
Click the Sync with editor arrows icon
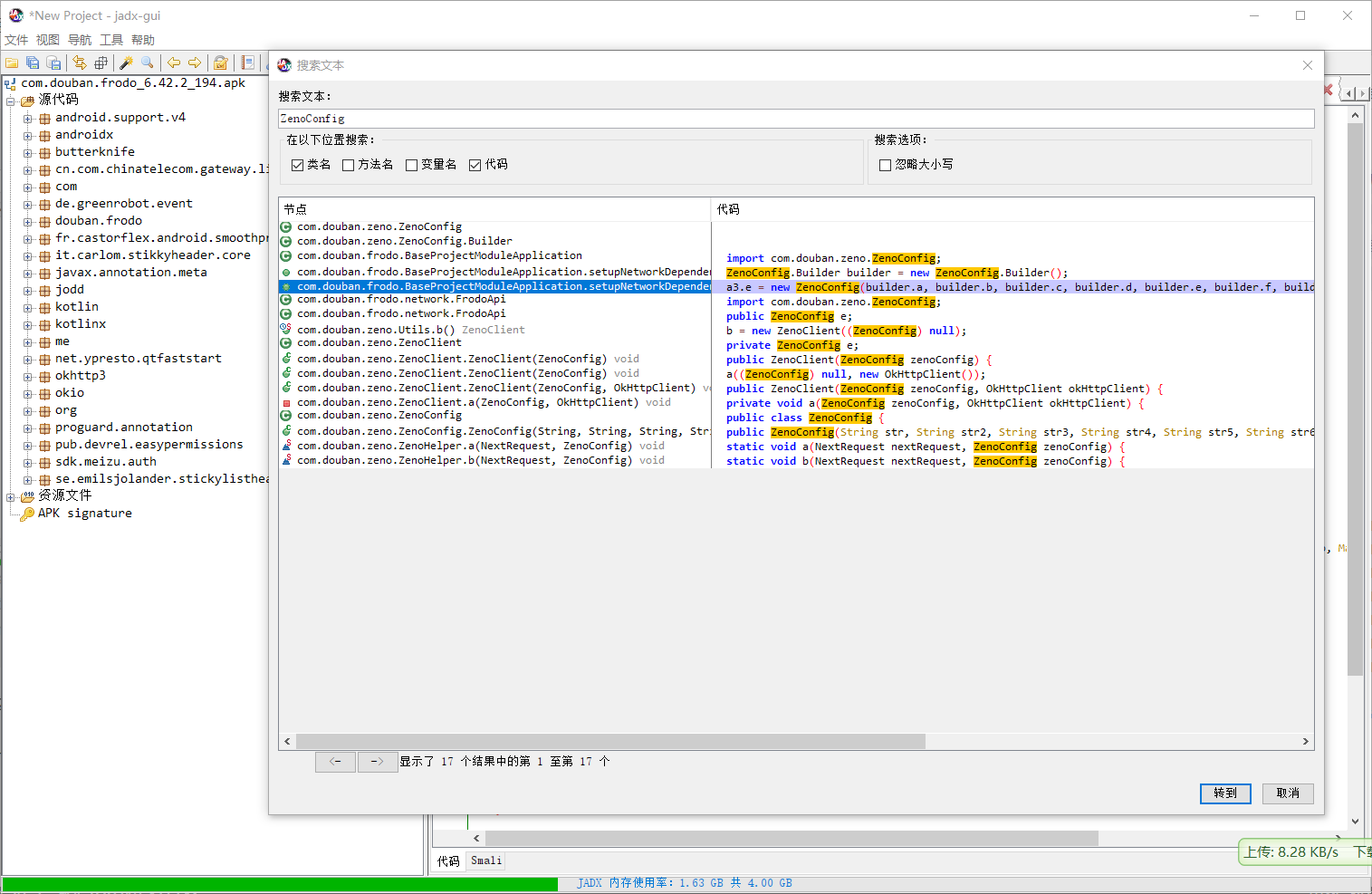(80, 62)
